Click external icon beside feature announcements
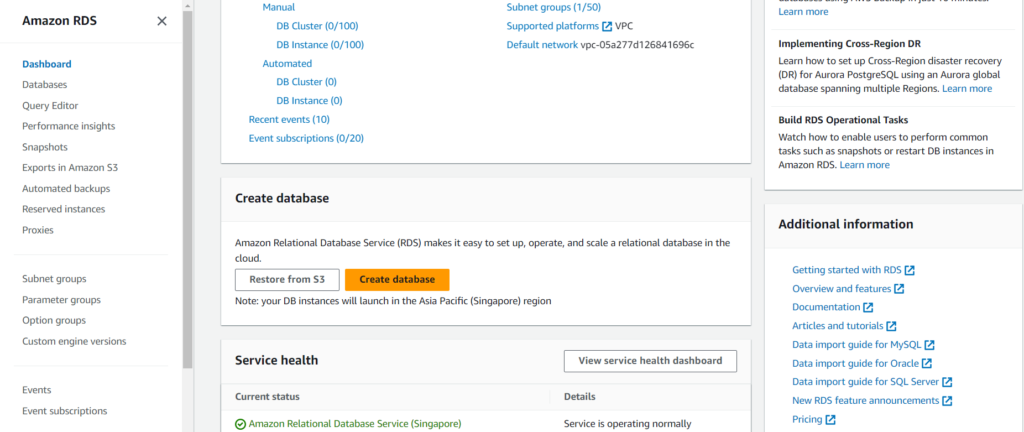 pos(947,401)
